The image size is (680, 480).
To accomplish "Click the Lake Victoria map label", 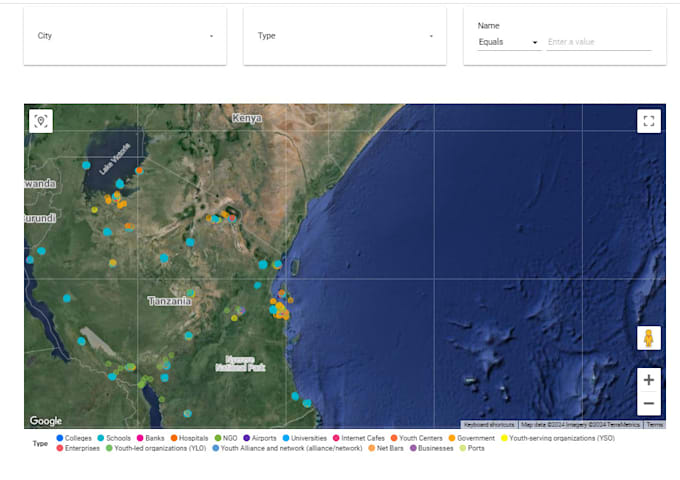I will (114, 159).
